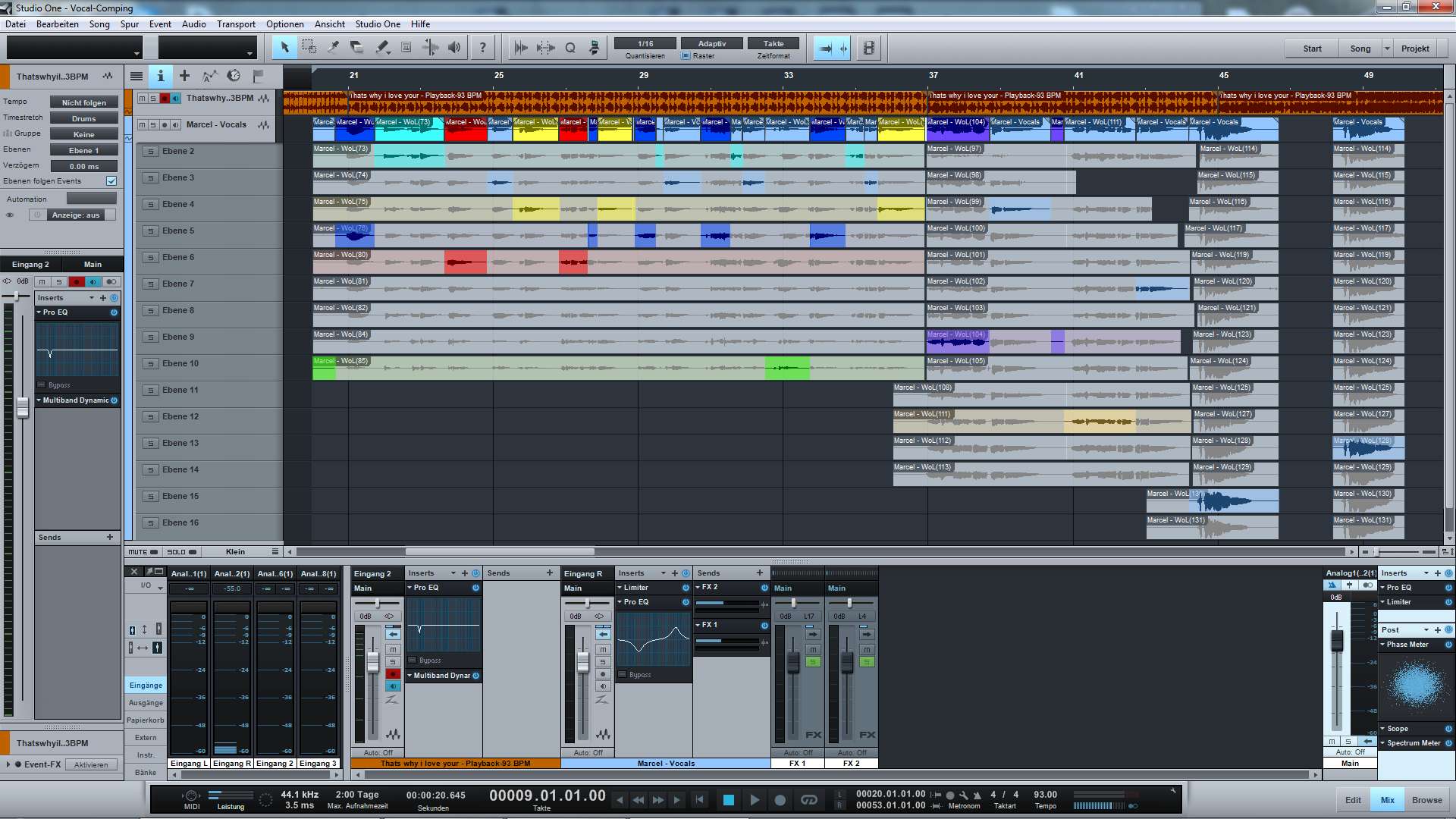Solo layer Ebene 10

151,364
